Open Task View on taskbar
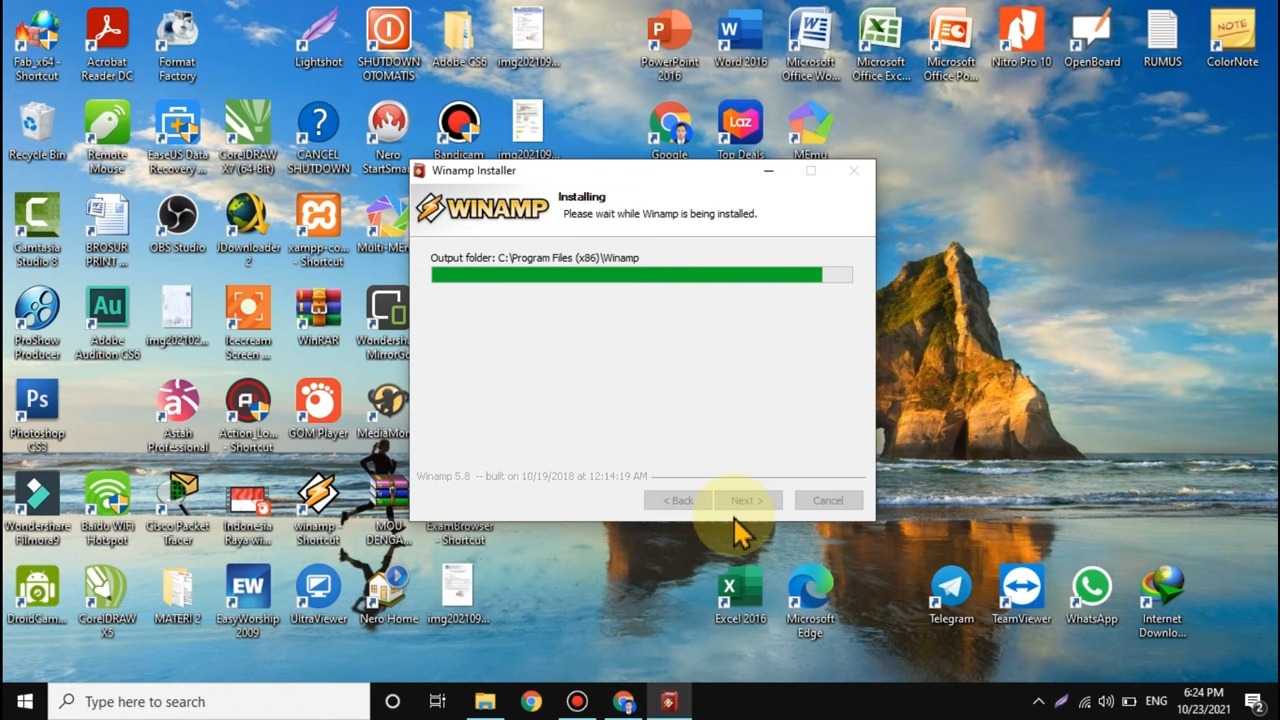 point(438,701)
